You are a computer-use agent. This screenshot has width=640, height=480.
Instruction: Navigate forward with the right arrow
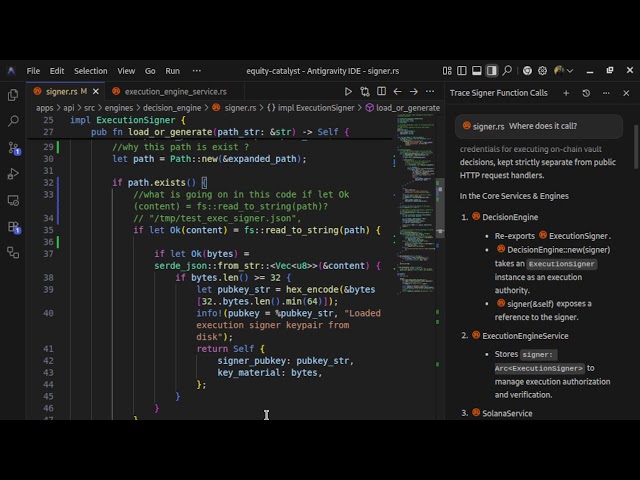pyautogui.click(x=413, y=91)
